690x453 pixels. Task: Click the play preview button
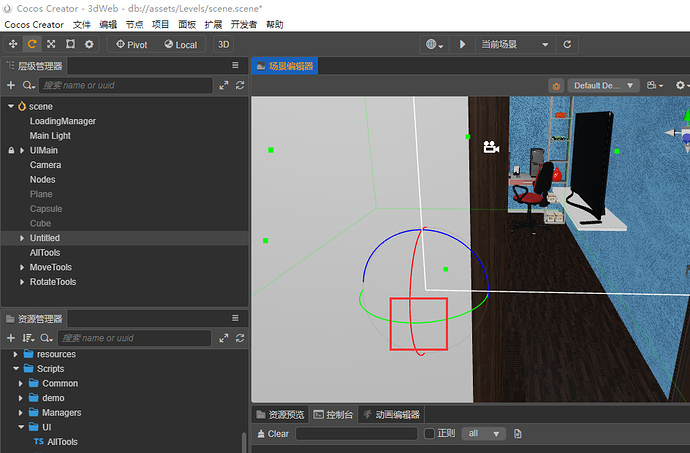coord(462,44)
